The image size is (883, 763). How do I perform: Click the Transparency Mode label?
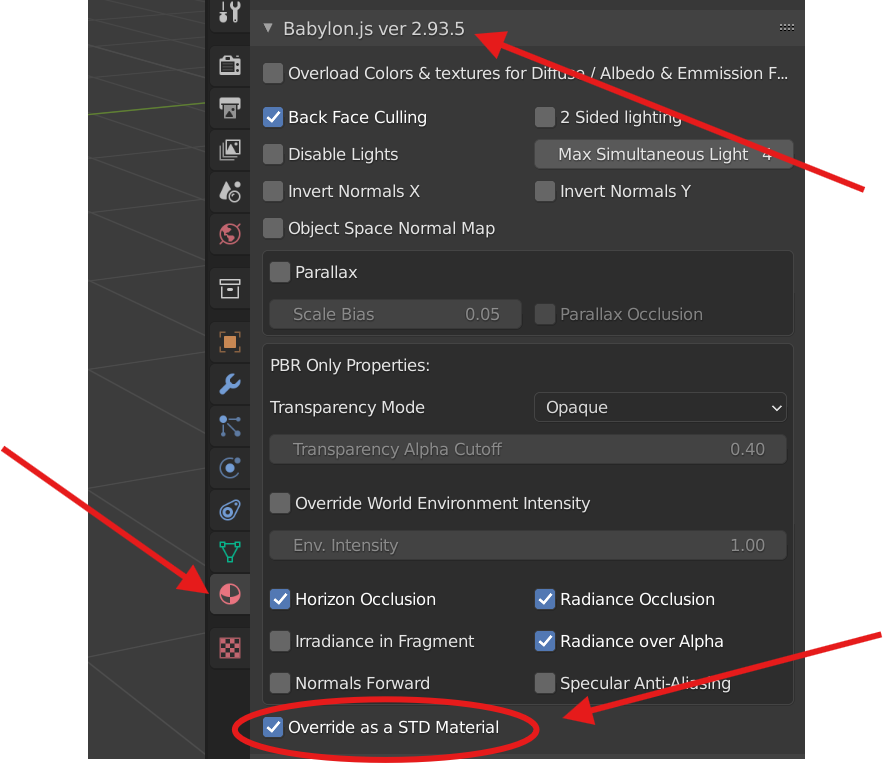(x=347, y=407)
